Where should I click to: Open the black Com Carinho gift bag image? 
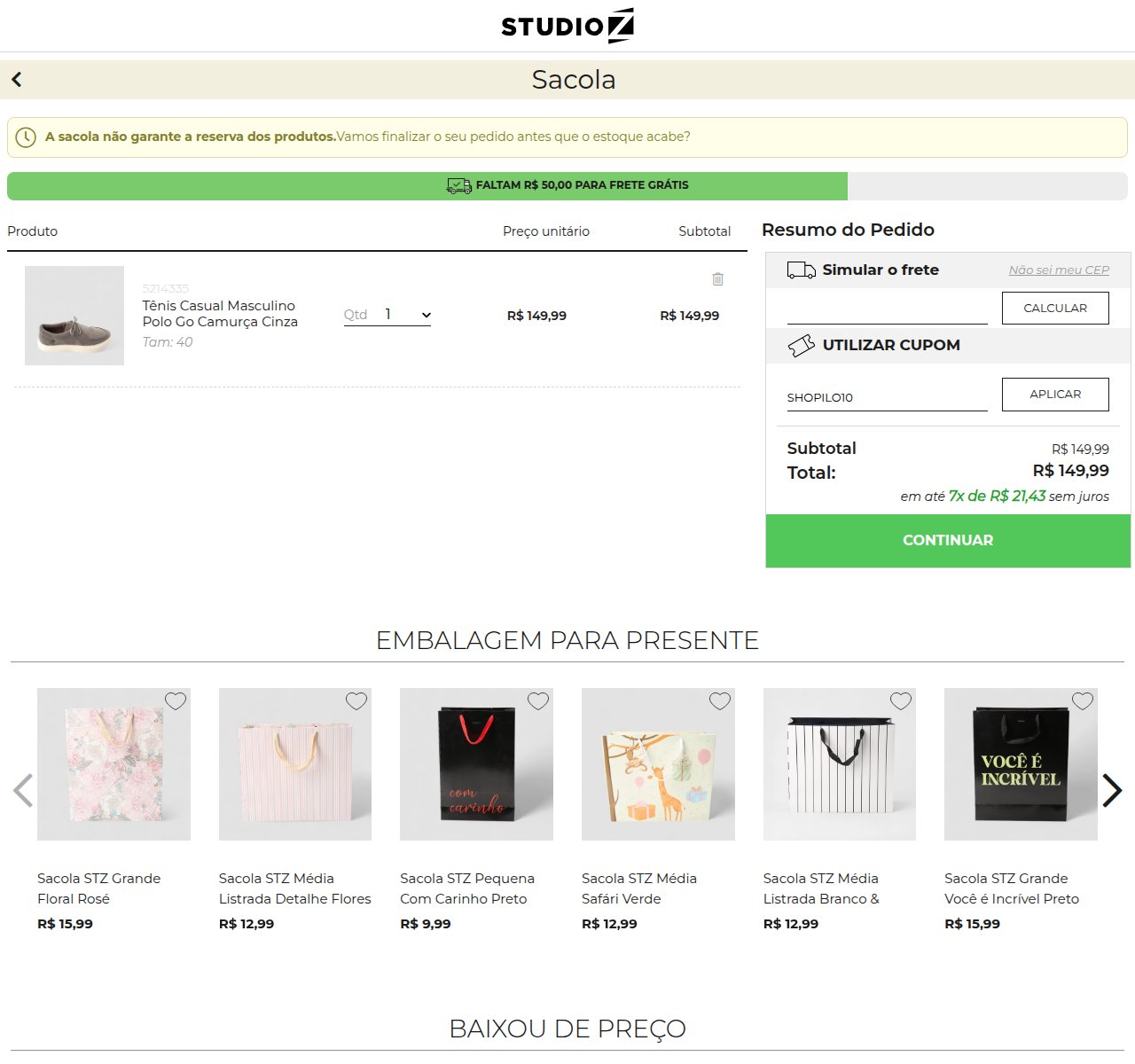coord(476,764)
